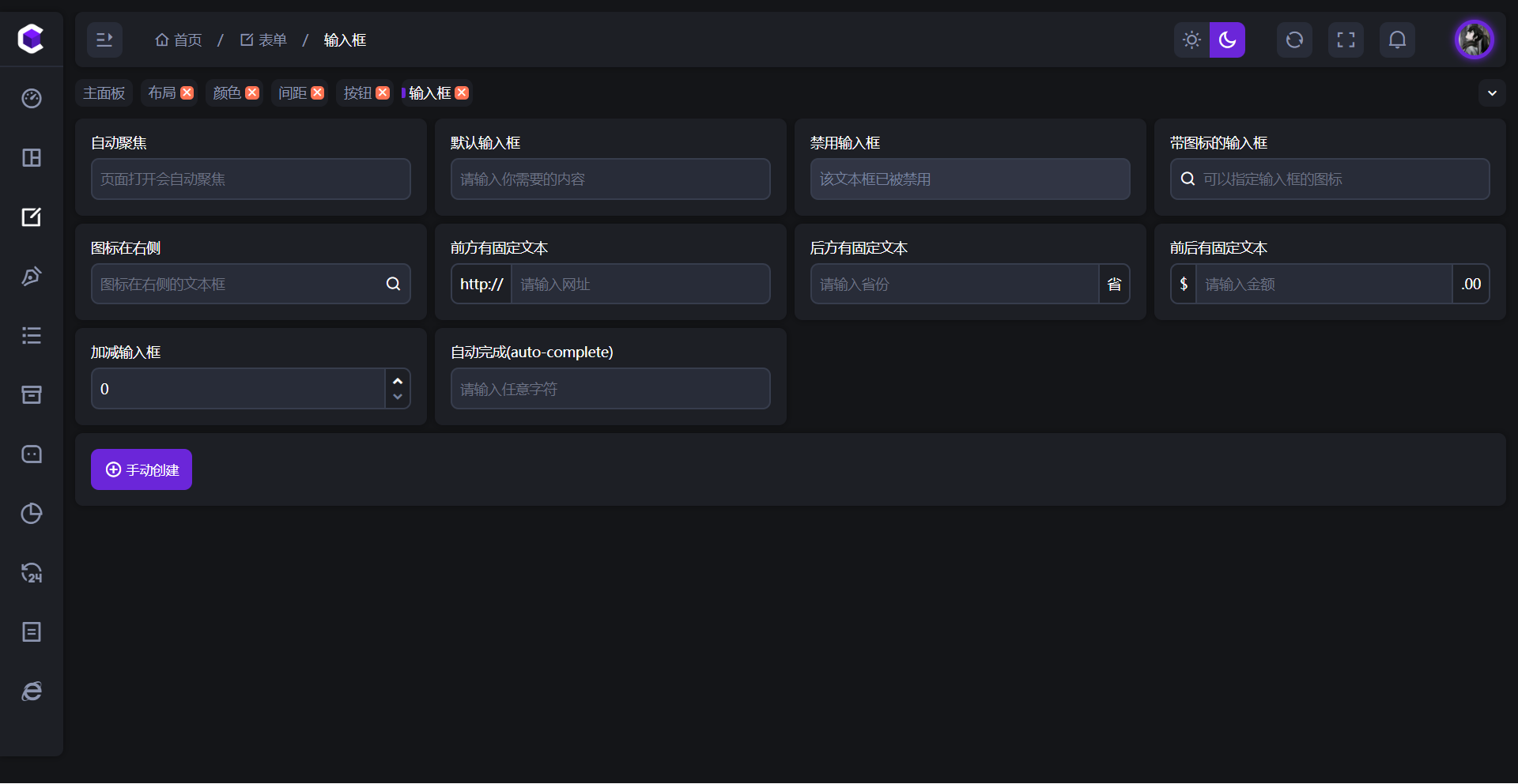Click the disabled 该文本框已被禁用 input
1518x784 pixels.
click(970, 179)
